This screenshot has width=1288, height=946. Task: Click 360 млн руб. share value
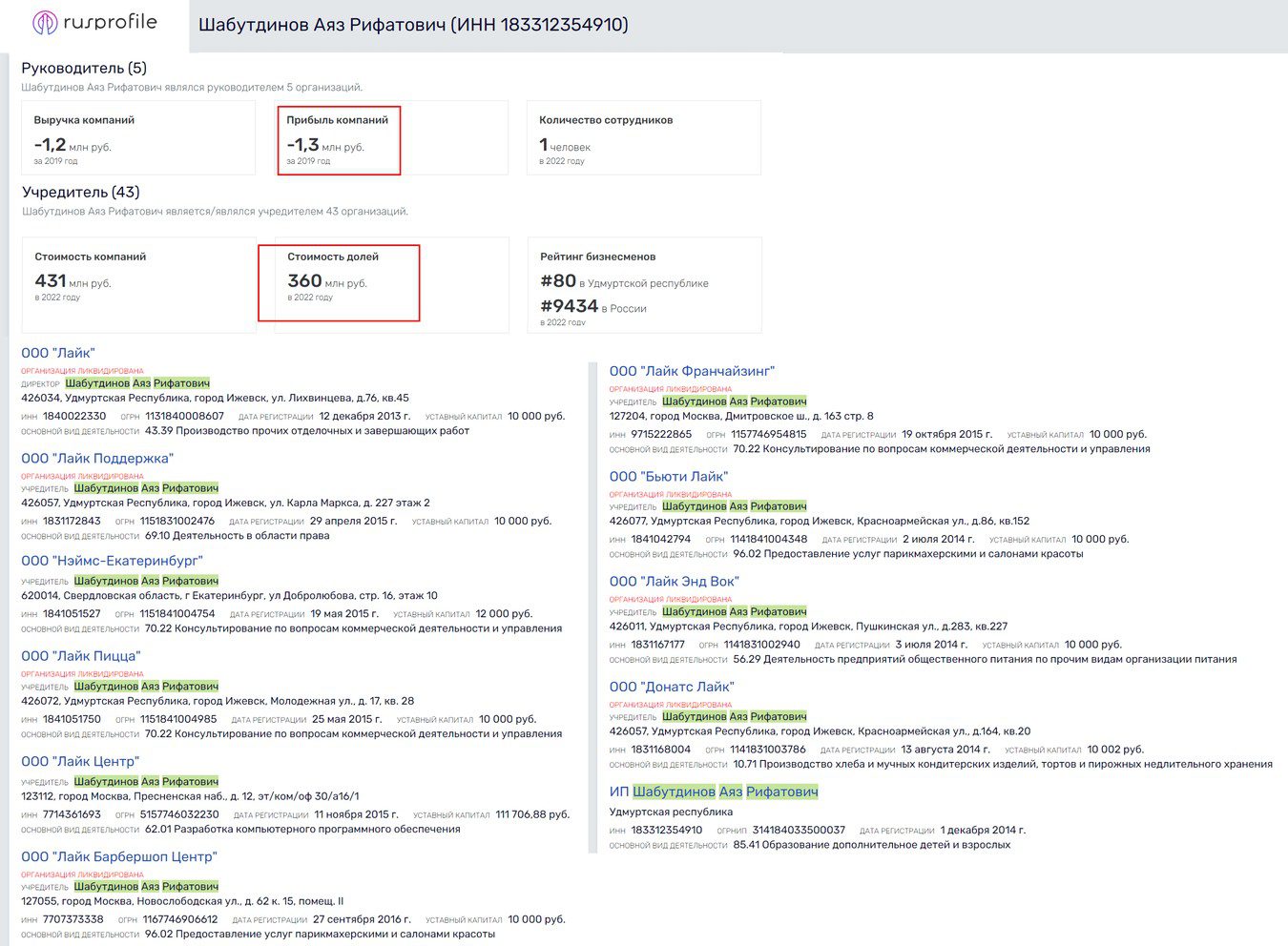[327, 281]
